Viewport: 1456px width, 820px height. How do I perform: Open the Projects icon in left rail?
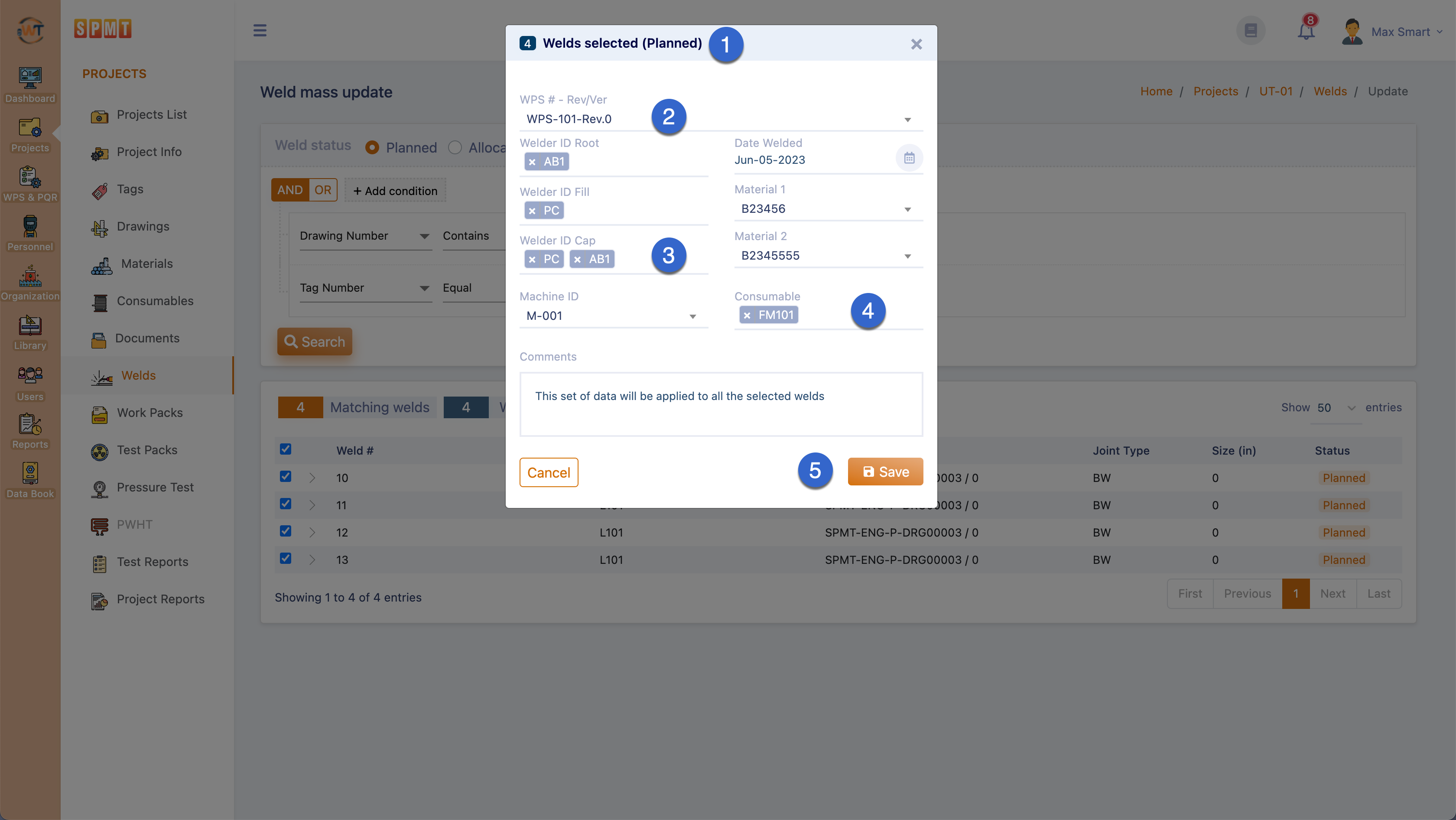click(30, 128)
